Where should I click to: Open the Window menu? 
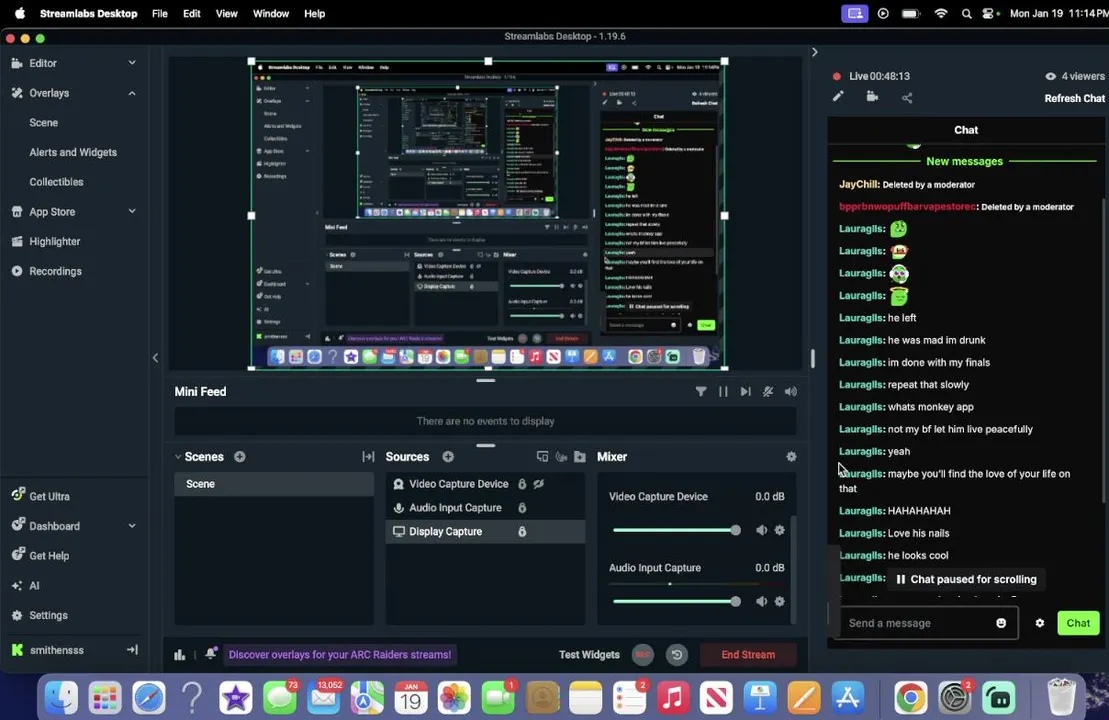(x=271, y=13)
